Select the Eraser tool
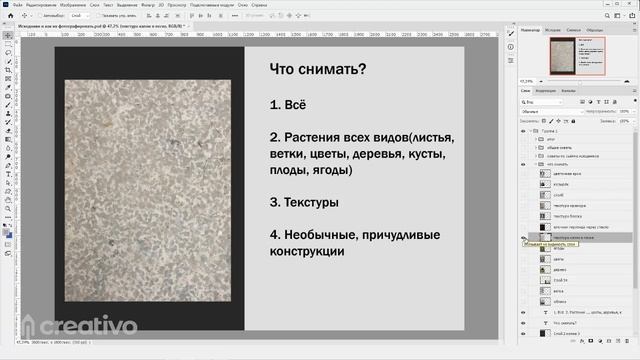Screen dimensions: 640x360 tap(8, 131)
